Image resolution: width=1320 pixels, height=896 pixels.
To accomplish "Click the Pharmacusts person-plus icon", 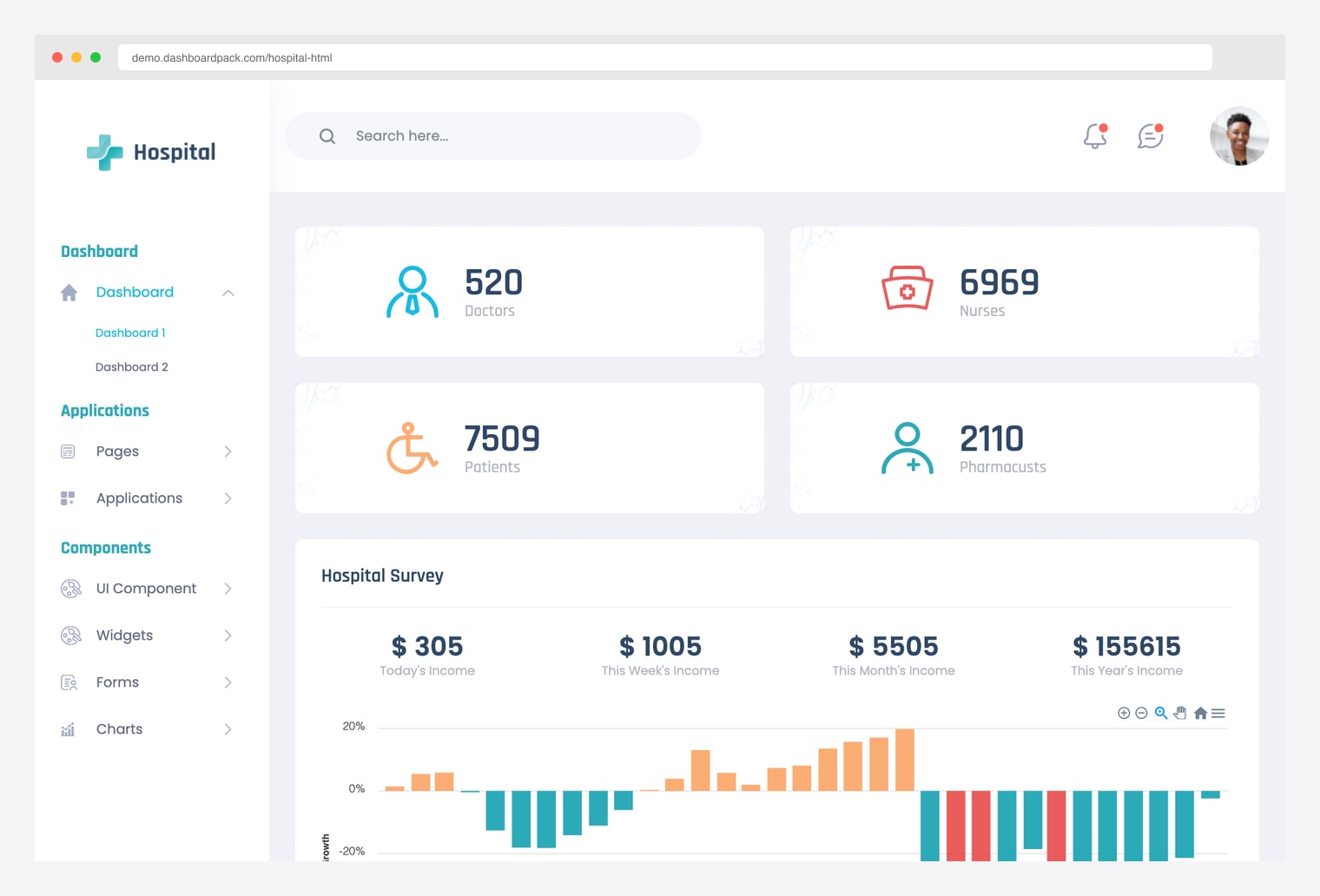I will tap(907, 448).
